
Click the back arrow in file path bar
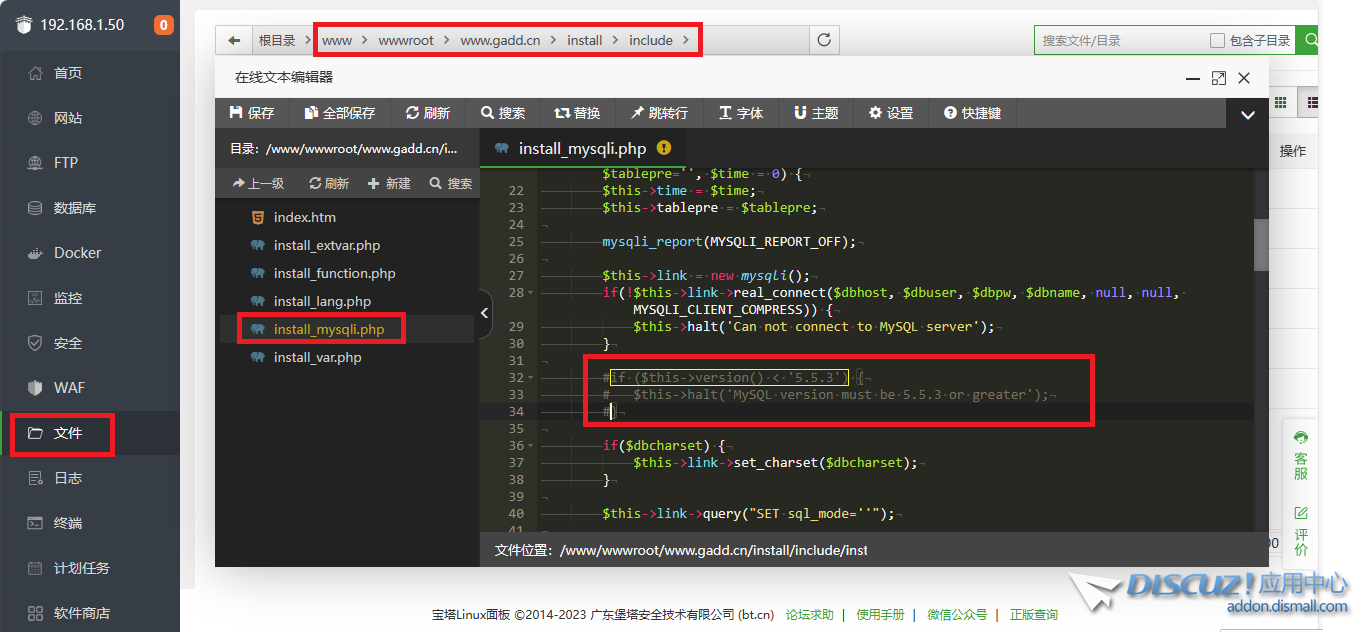pyautogui.click(x=234, y=40)
